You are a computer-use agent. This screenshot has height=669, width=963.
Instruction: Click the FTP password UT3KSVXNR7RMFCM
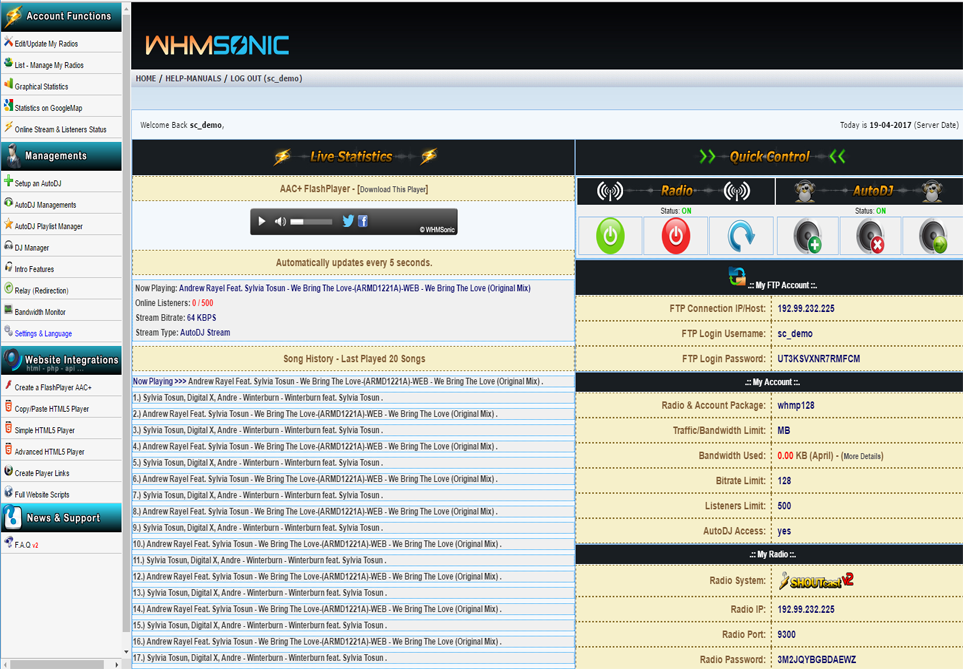point(819,359)
